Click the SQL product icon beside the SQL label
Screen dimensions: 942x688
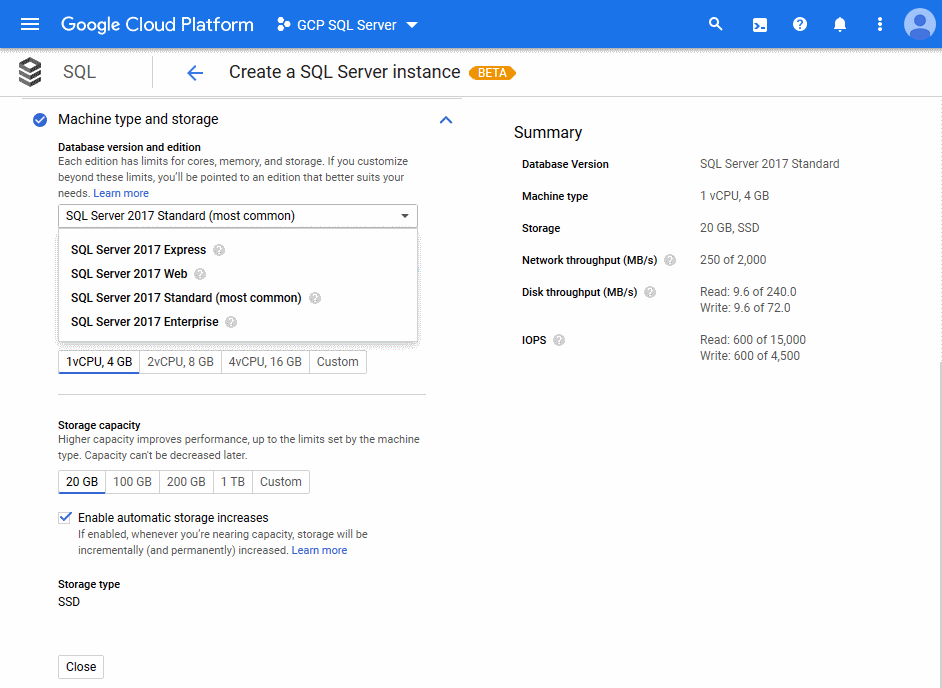click(29, 72)
